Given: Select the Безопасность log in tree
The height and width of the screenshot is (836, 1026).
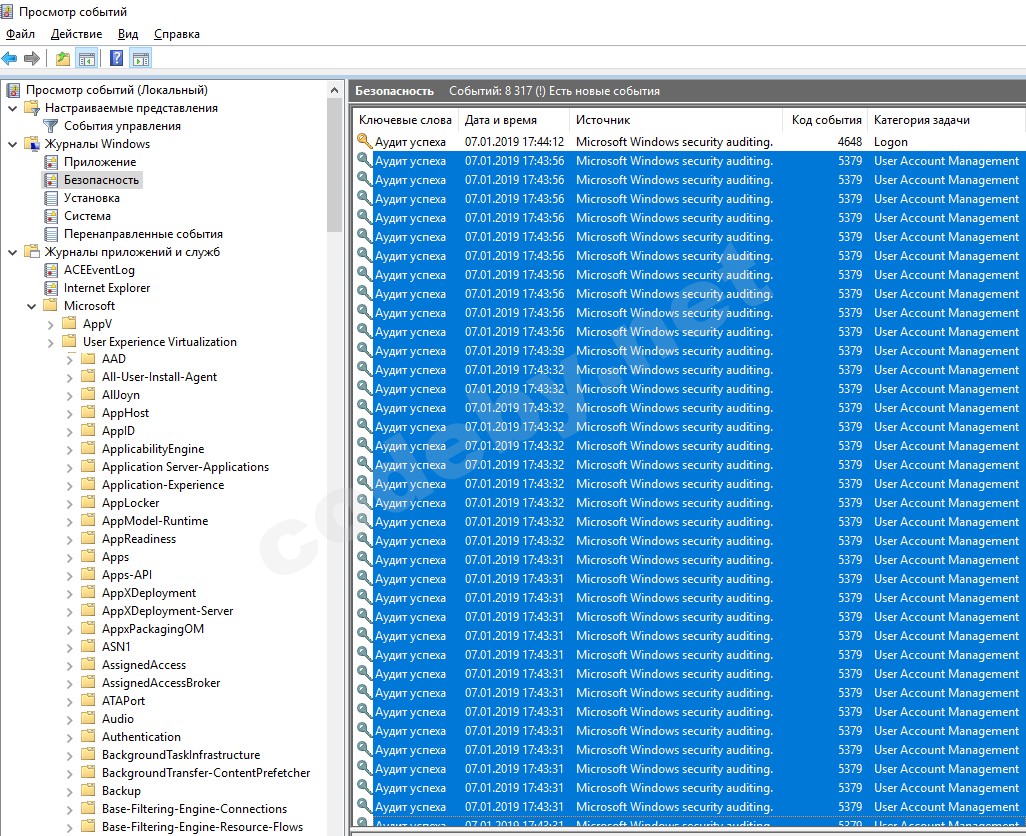Looking at the screenshot, I should click(x=101, y=180).
